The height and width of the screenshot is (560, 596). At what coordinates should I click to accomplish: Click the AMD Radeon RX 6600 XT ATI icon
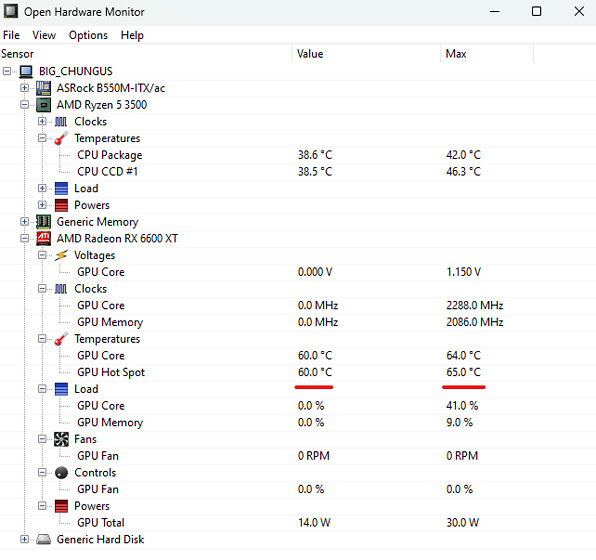(43, 238)
